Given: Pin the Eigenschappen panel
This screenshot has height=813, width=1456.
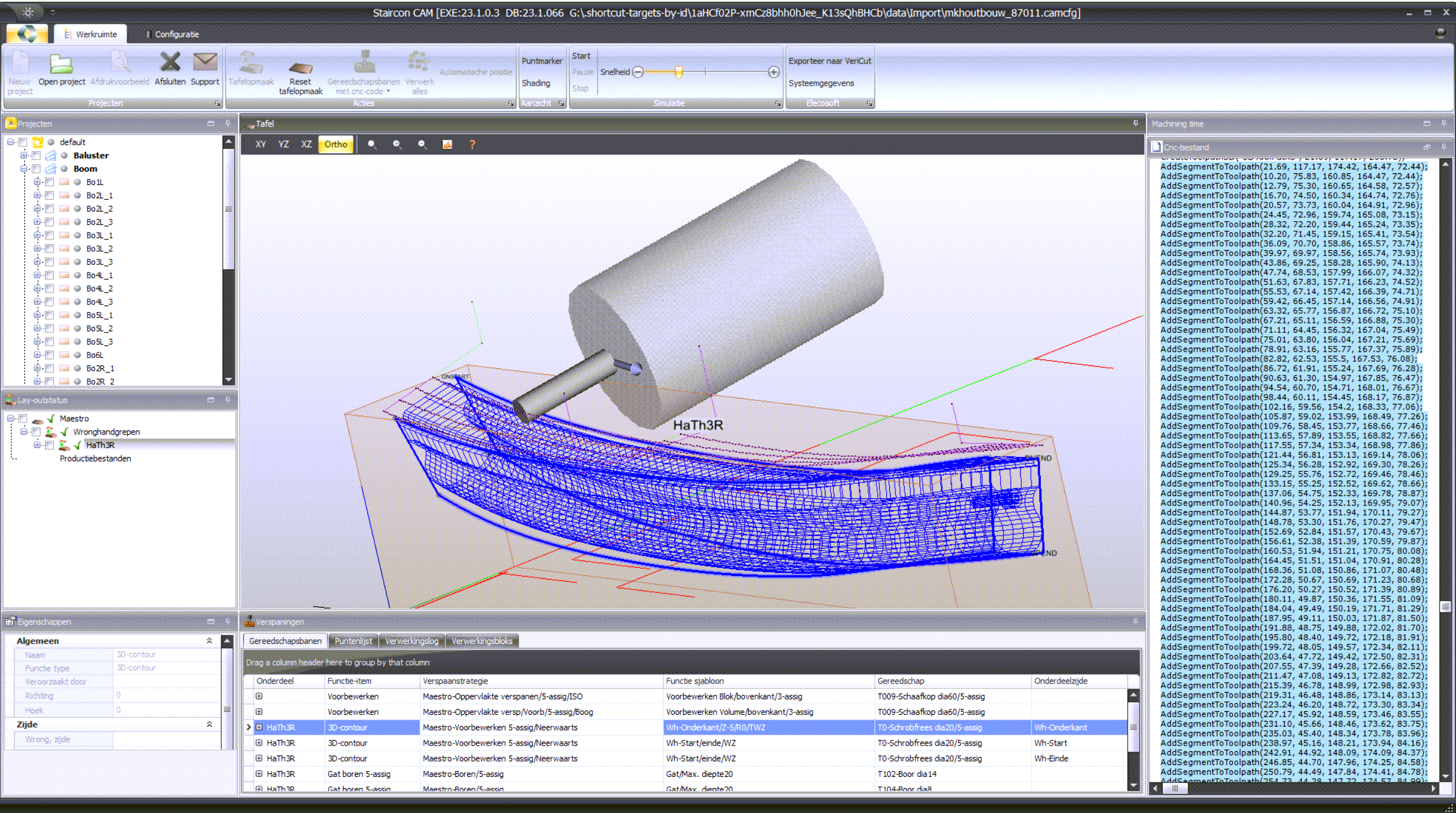Looking at the screenshot, I should pos(228,621).
